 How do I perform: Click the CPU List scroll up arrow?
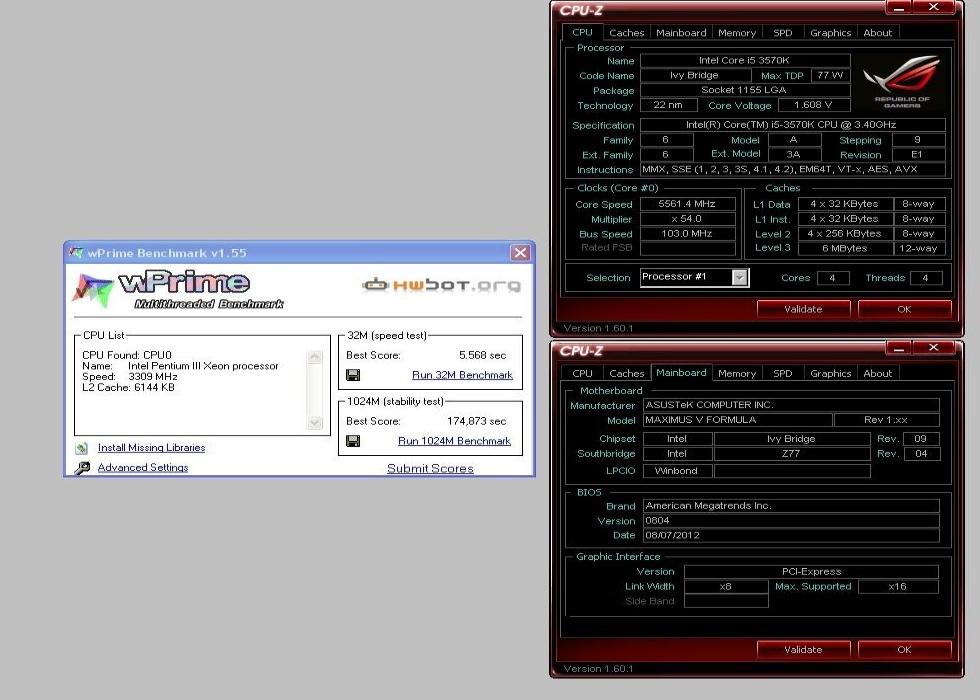[x=314, y=357]
